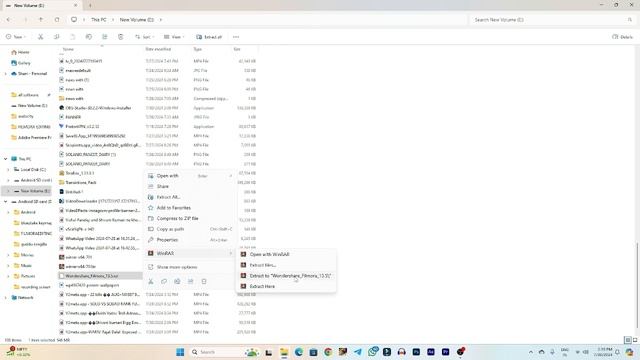
Task: Open the Windows Start menu
Action: pyautogui.click(x=180, y=352)
